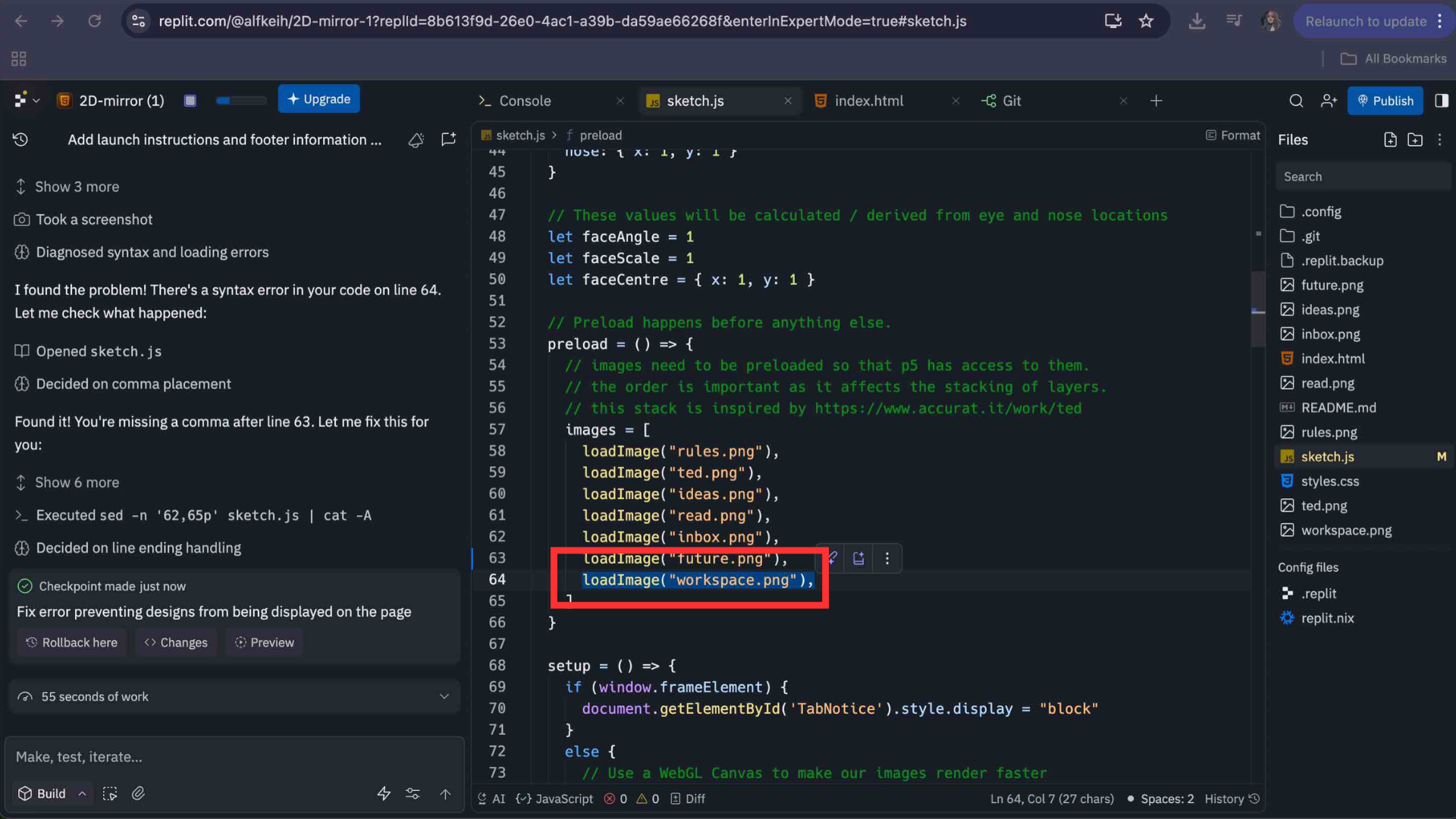Click the invite collaborators icon
Viewport: 1456px width, 819px height.
point(1329,101)
